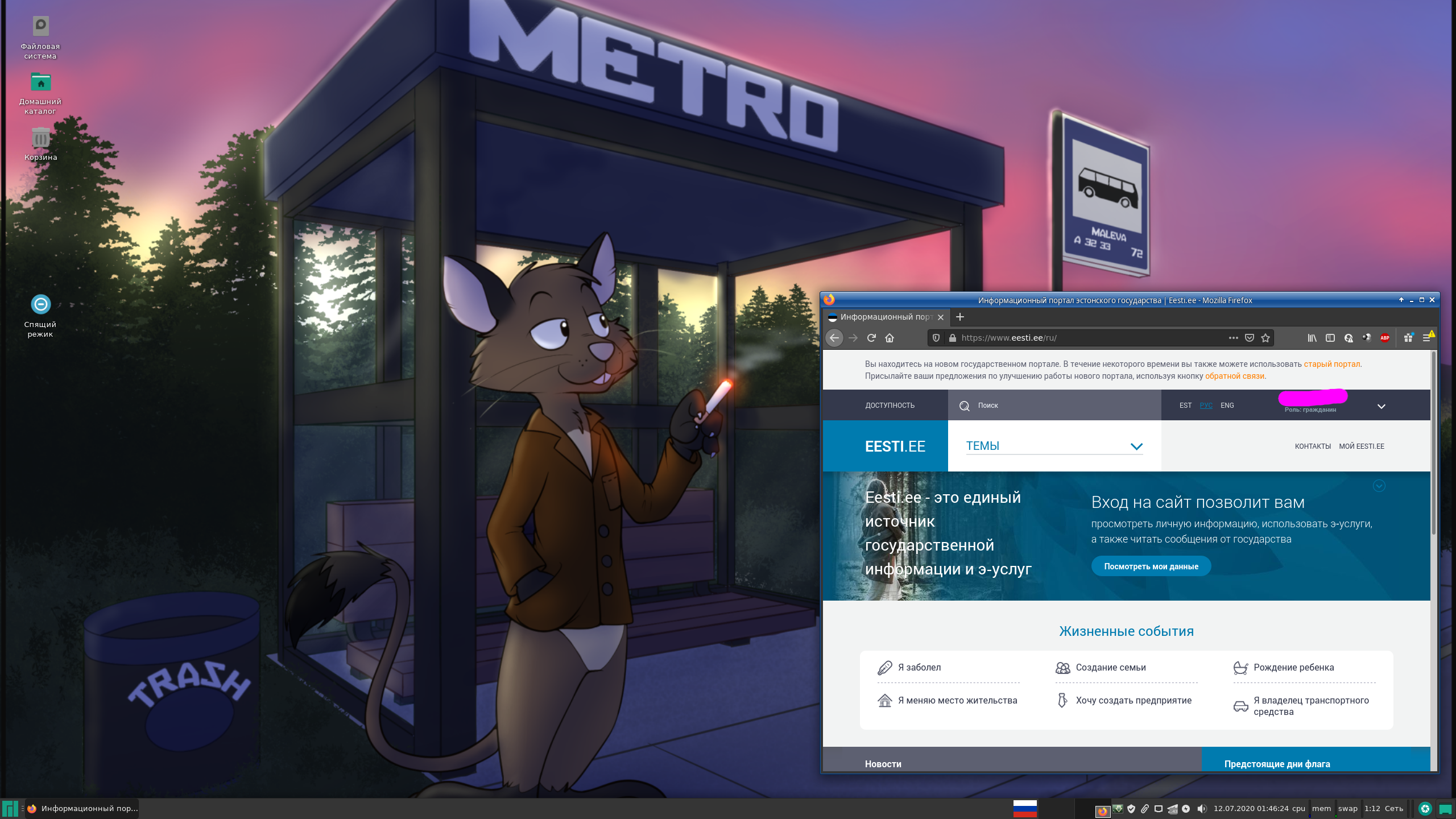Bookmark this page with the star

coord(1265,338)
